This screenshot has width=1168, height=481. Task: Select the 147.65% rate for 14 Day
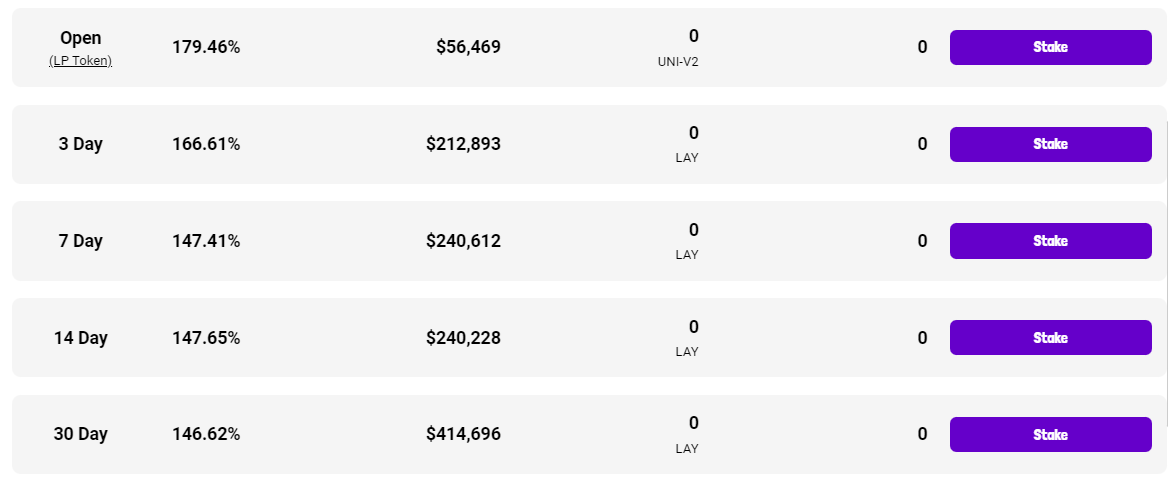click(206, 338)
